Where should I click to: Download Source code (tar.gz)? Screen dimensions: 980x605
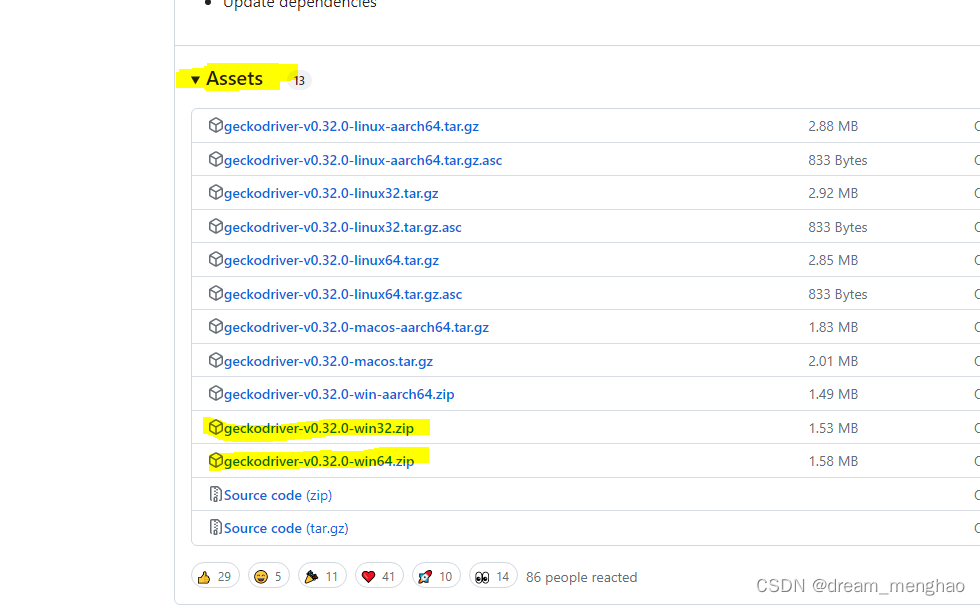(x=286, y=528)
